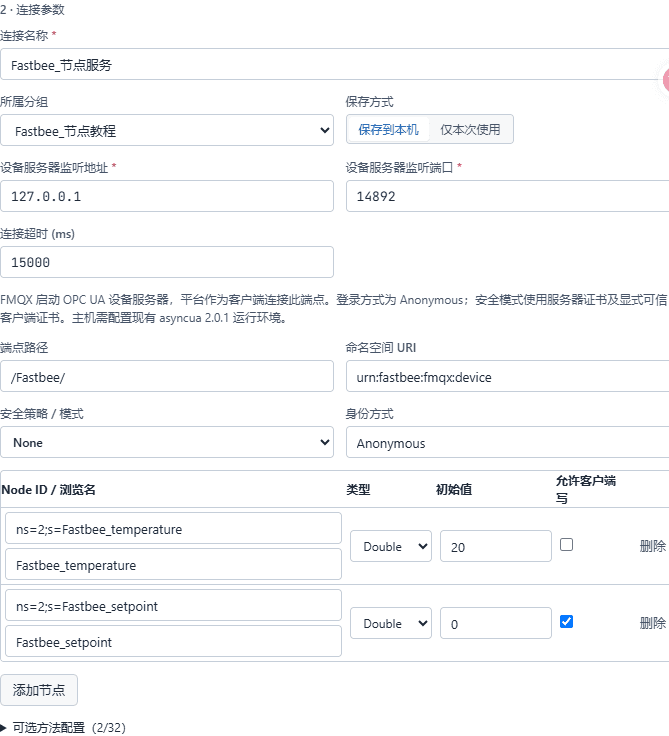Click the 连接超时 (ms) field
This screenshot has height=736, width=669.
pyautogui.click(x=167, y=262)
